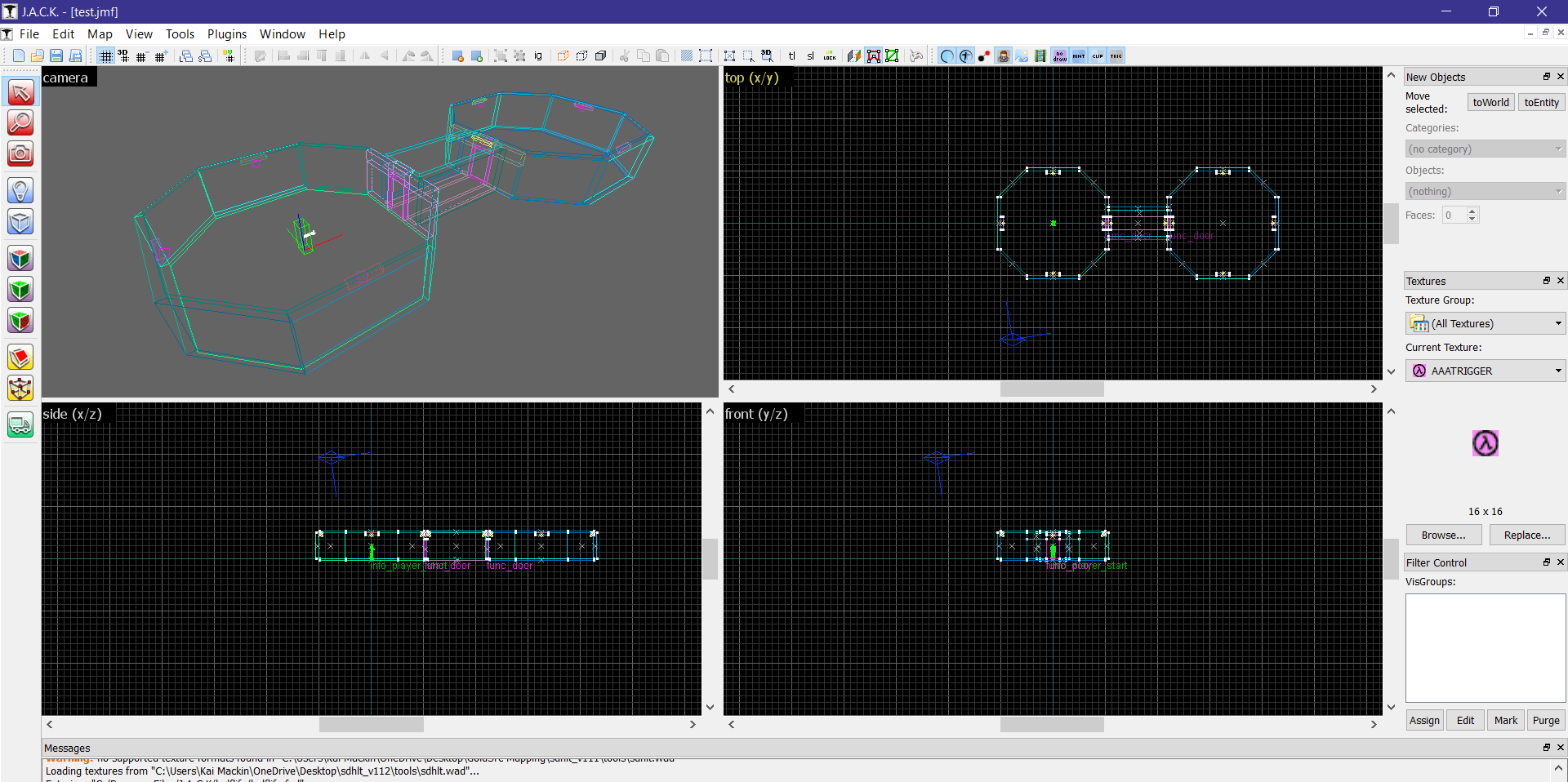Open the Help menu
Viewport: 1568px width, 782px height.
click(x=332, y=33)
